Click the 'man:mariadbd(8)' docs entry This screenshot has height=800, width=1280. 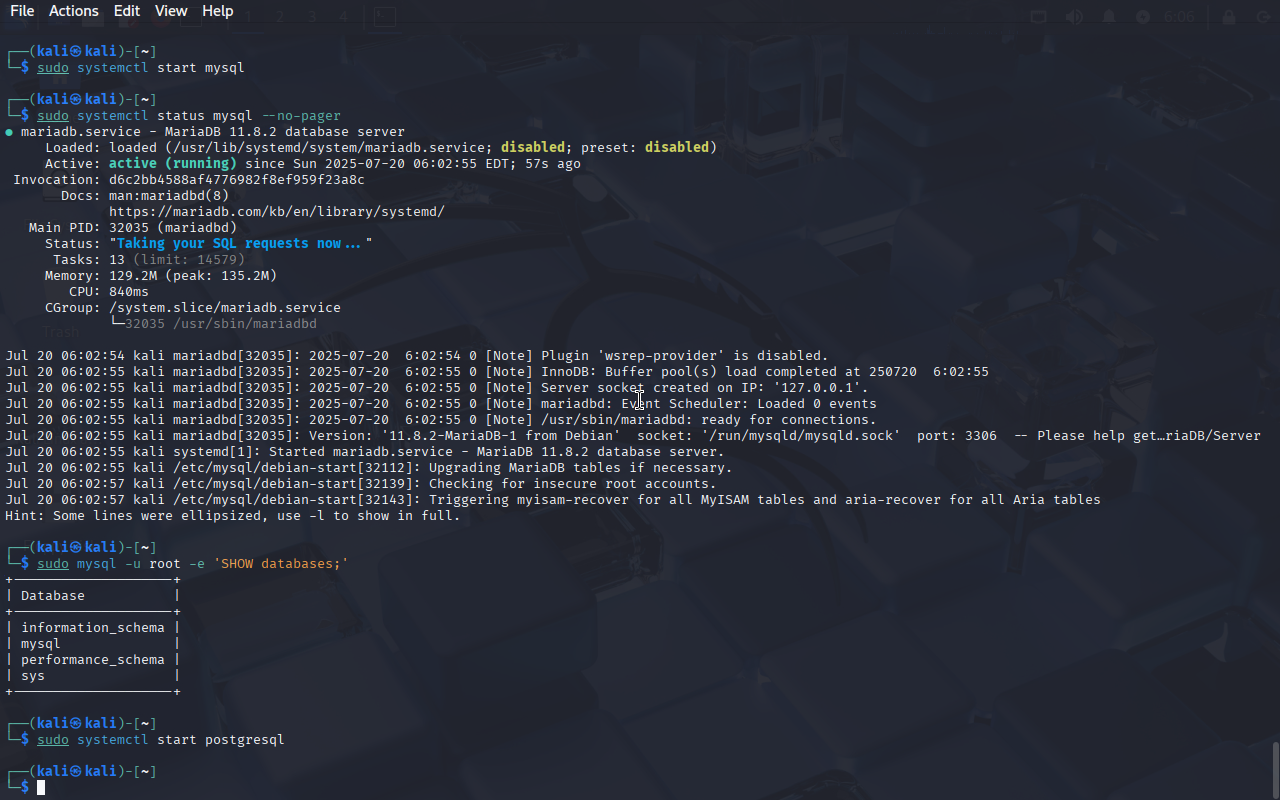169,196
